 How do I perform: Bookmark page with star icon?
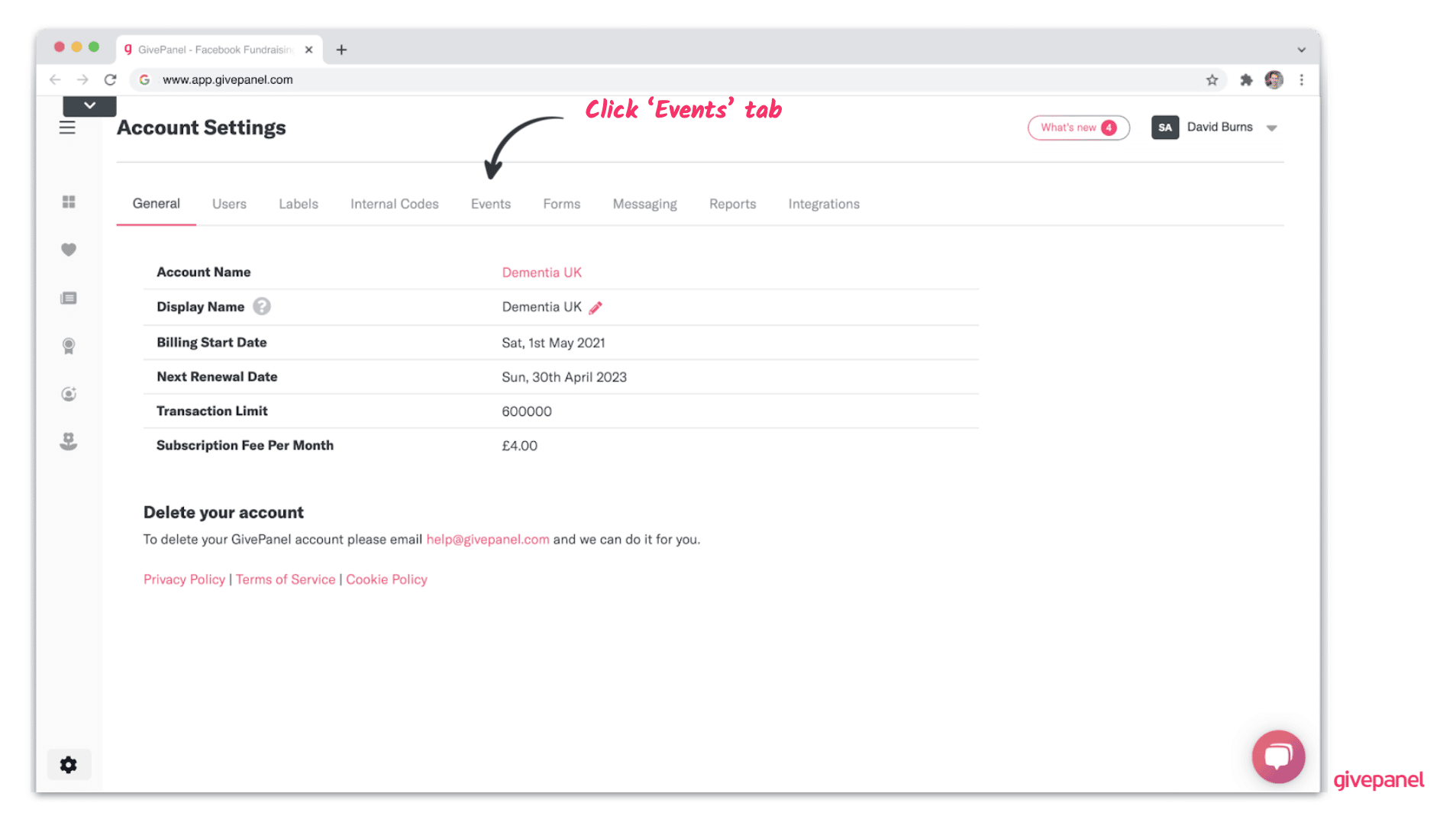pos(1212,80)
